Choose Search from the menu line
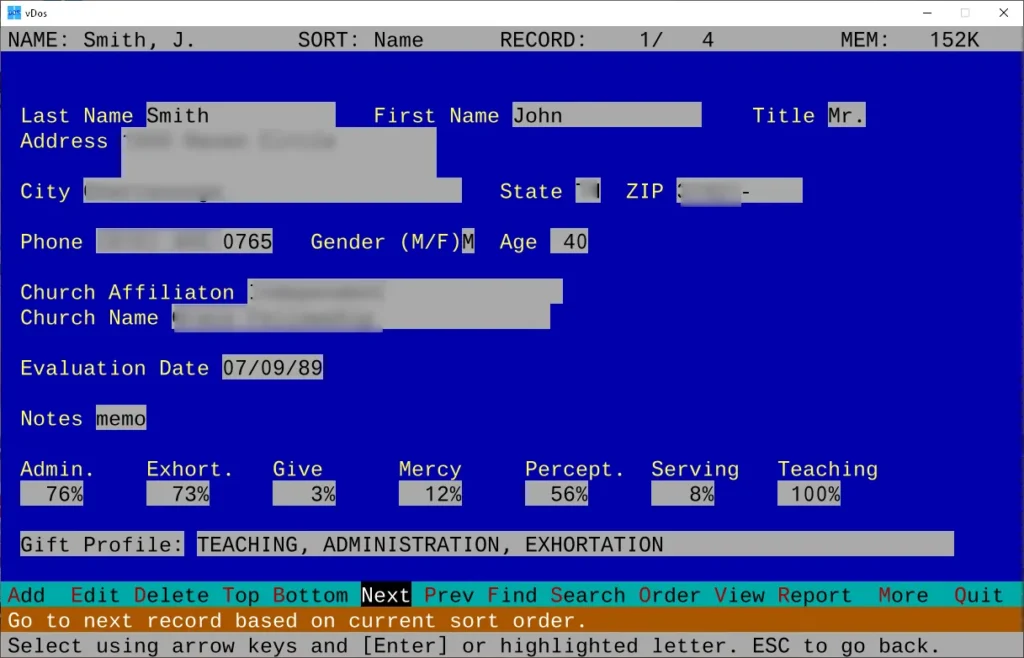Viewport: 1024px width, 658px height. [588, 595]
